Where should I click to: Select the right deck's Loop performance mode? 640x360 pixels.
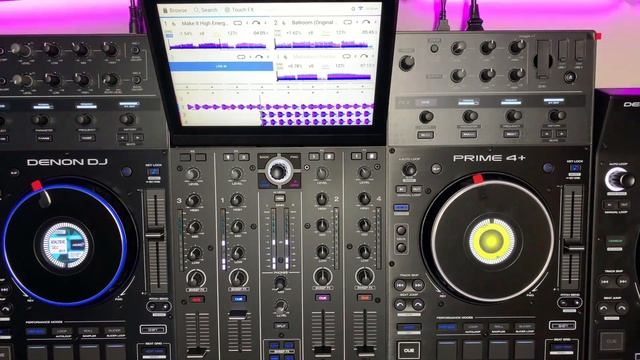tap(473, 327)
